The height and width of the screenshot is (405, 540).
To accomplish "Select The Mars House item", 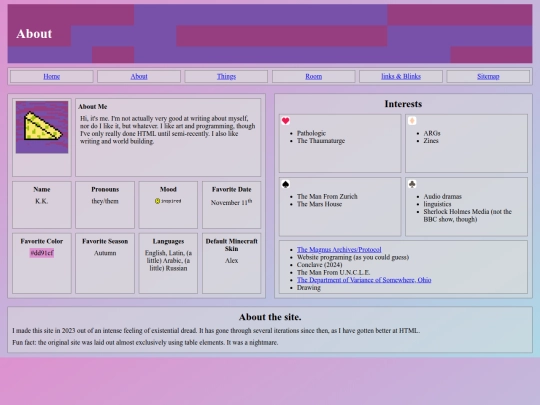I will tap(319, 204).
